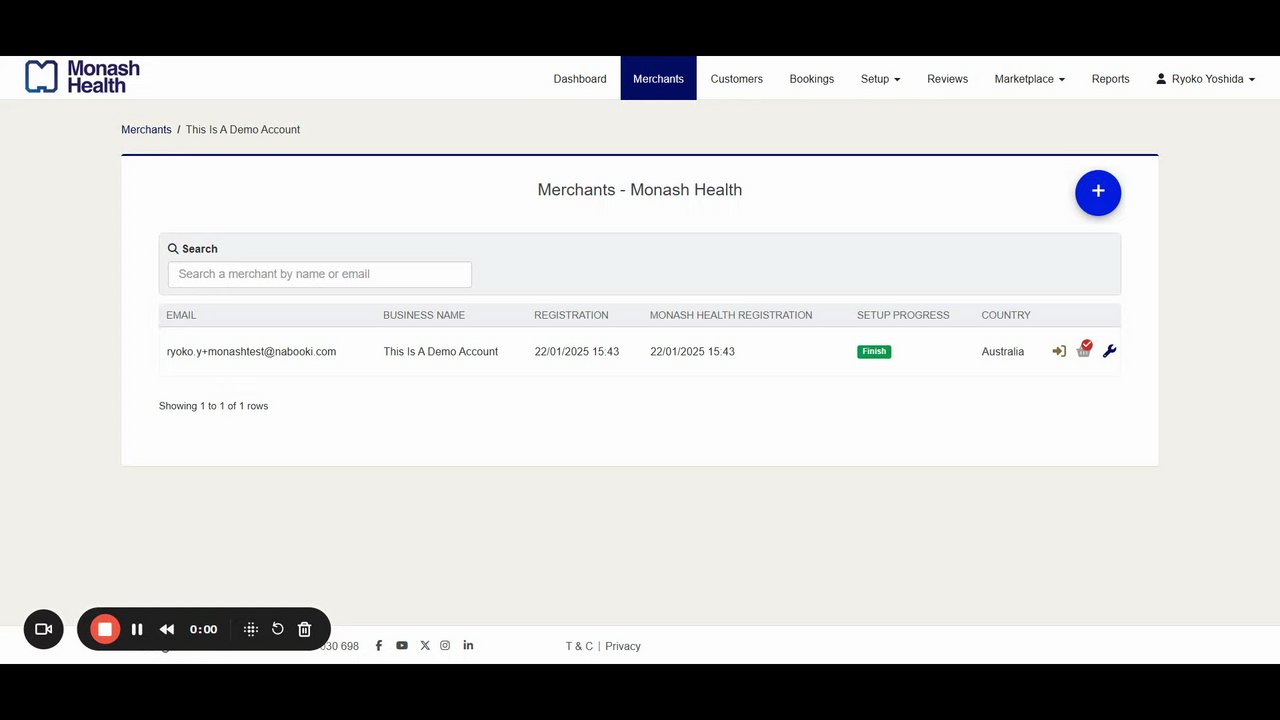Open the Customers nav item
Viewport: 1280px width, 720px height.
click(x=736, y=78)
